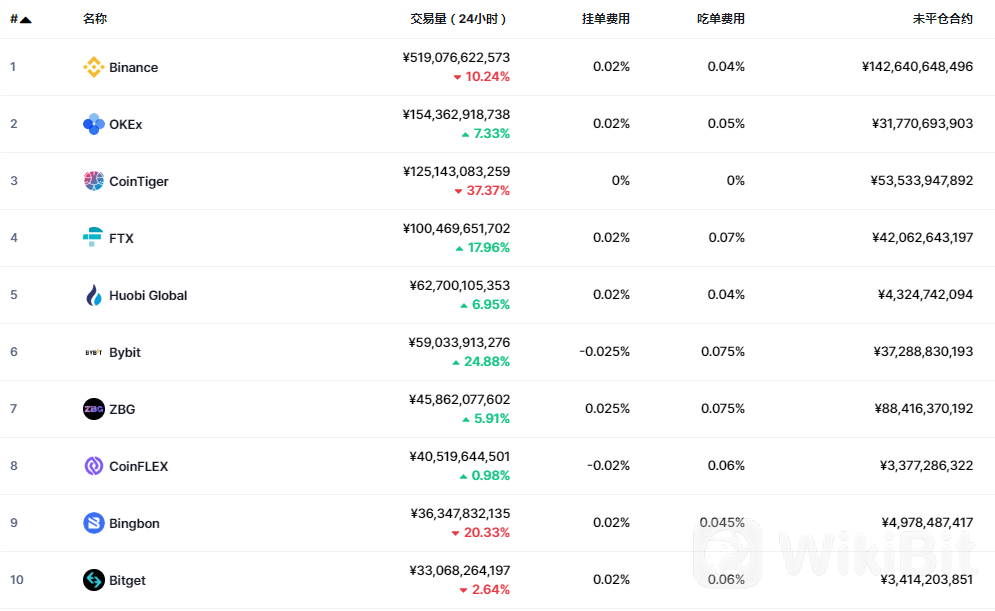
Task: Click the FTX logo icon
Action: [x=93, y=238]
